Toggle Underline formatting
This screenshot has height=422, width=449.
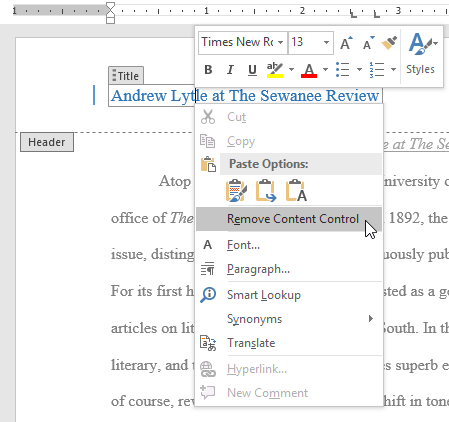[252, 70]
